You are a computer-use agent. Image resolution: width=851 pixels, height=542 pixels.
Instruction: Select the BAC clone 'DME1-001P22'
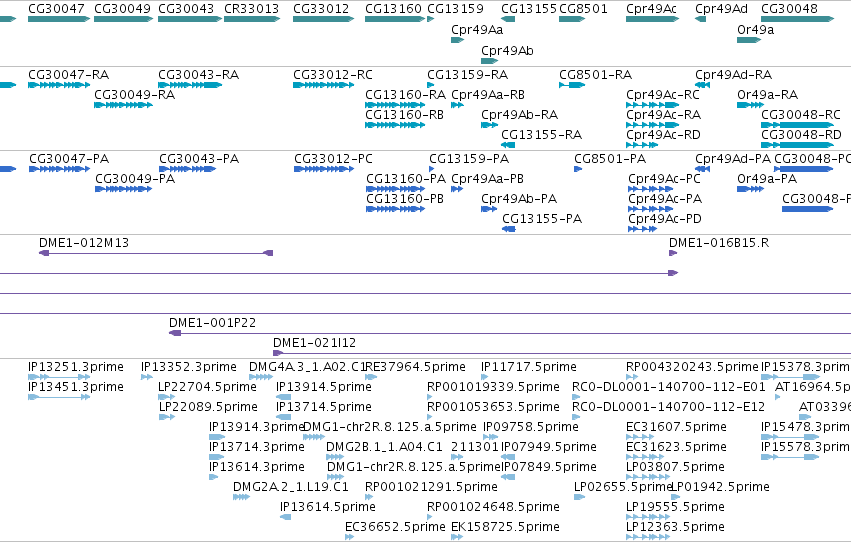coord(212,323)
